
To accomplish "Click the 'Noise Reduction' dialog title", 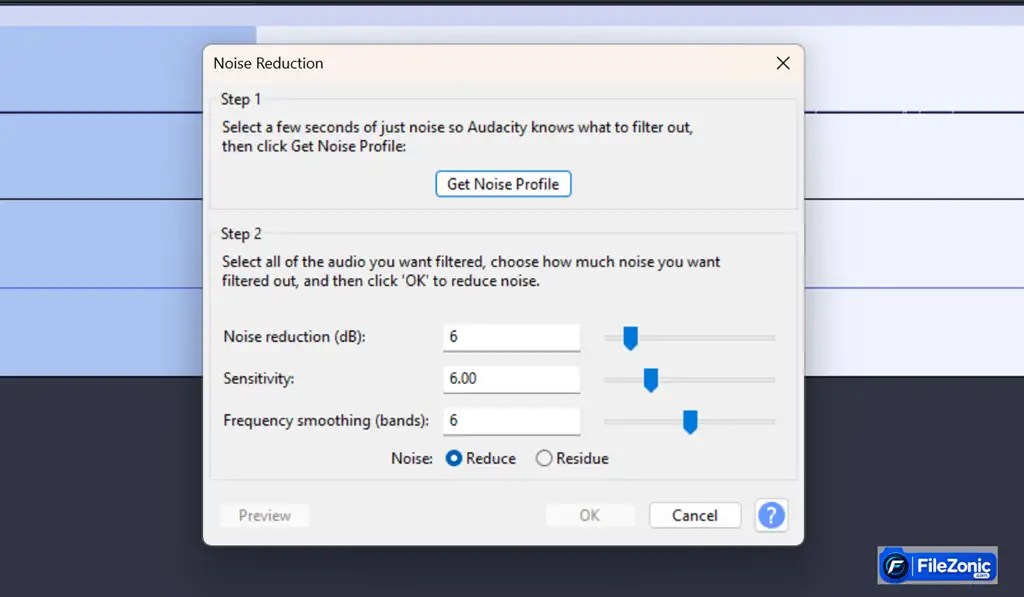I will point(268,63).
